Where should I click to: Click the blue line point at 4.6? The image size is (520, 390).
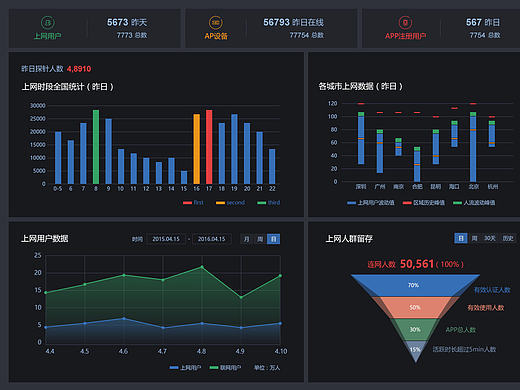tap(124, 319)
